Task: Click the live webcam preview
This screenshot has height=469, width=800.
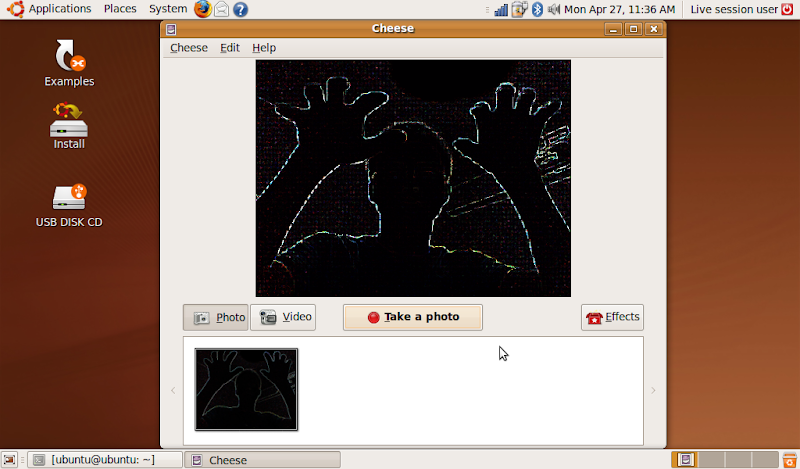Action: coord(413,178)
